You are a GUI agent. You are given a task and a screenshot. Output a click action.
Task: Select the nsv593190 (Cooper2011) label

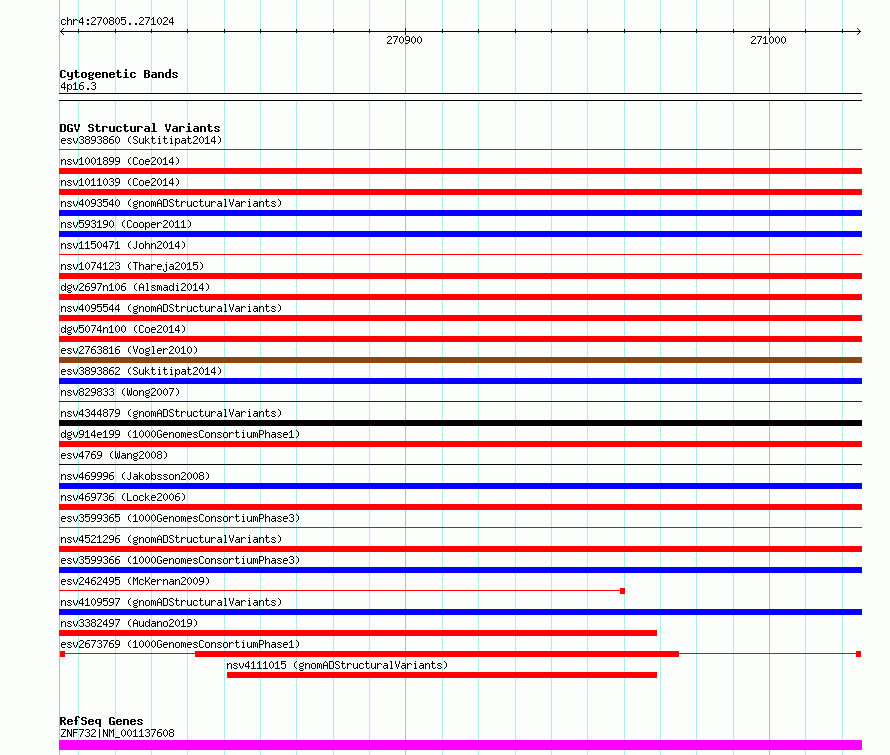tap(126, 224)
